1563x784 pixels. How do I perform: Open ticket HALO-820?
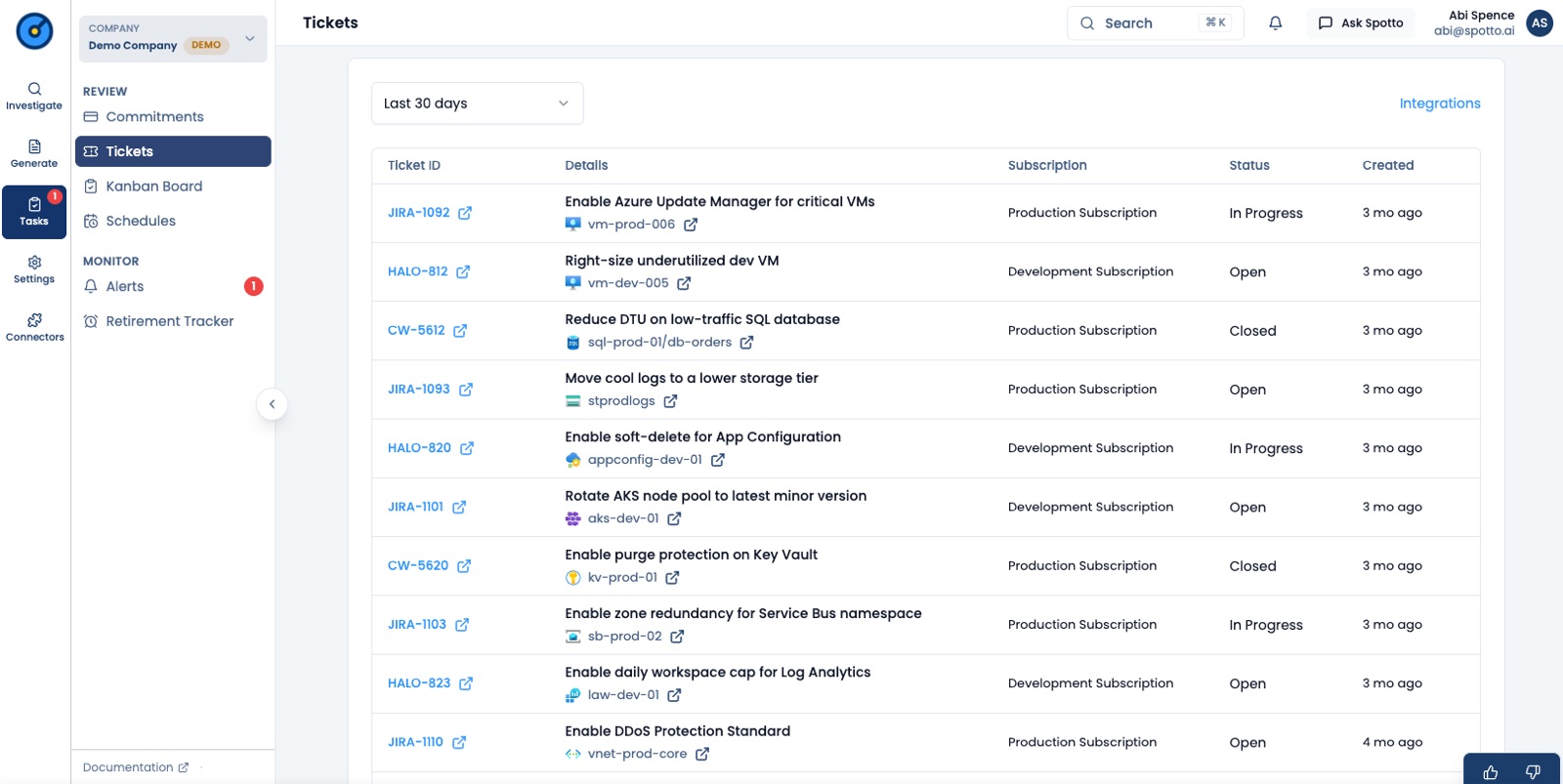(419, 448)
